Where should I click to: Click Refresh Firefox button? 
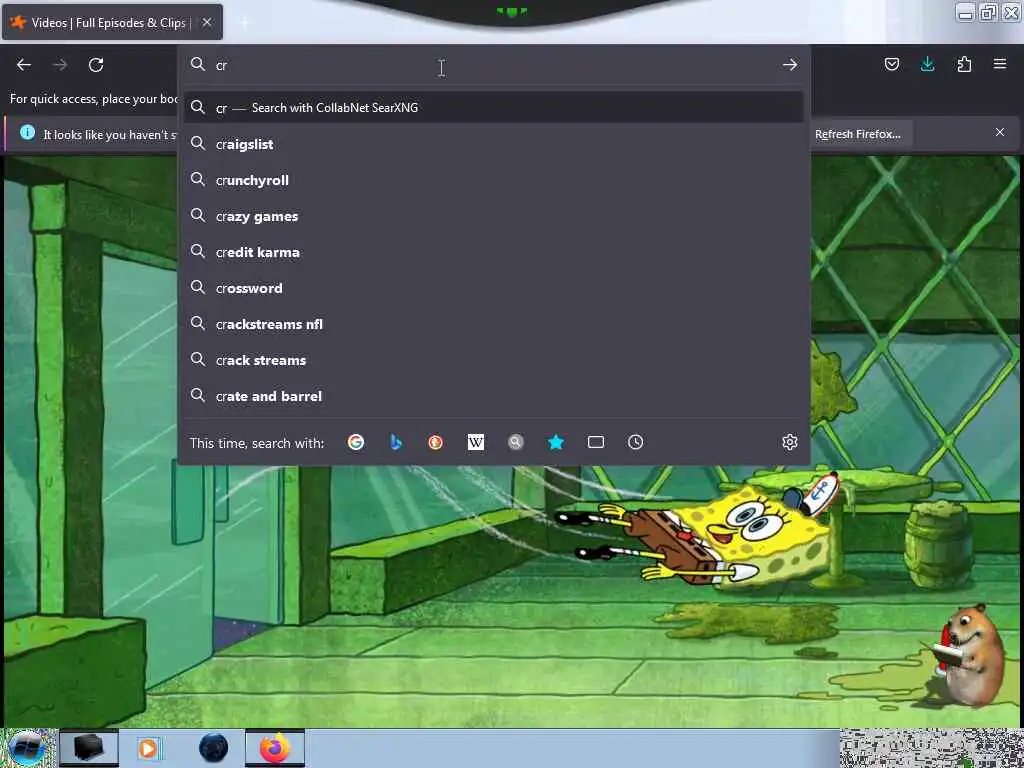click(857, 134)
